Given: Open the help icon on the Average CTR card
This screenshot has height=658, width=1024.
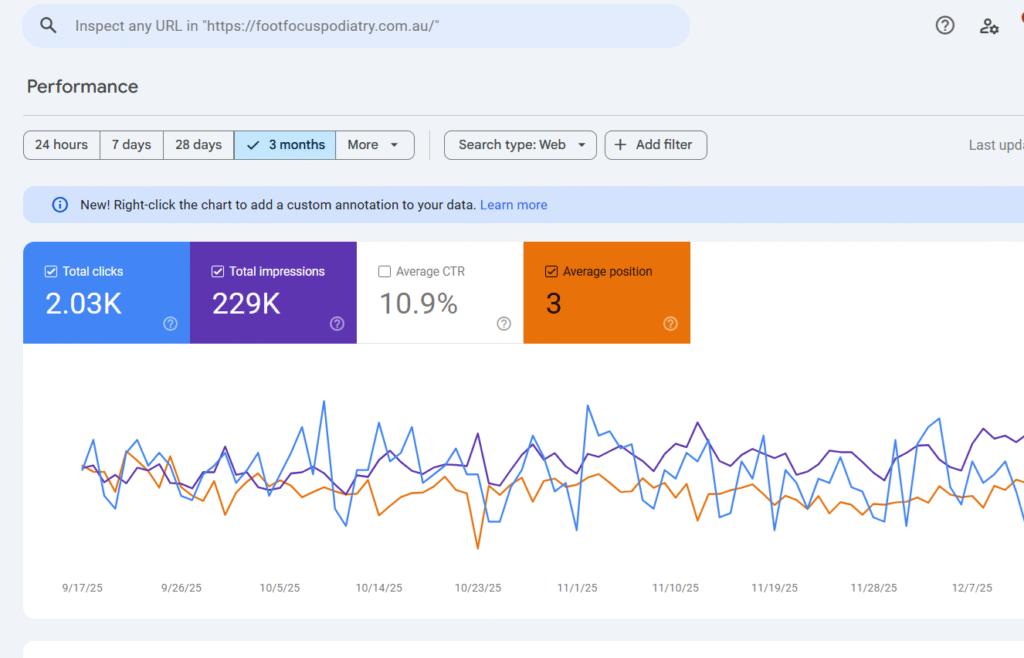Looking at the screenshot, I should (503, 323).
